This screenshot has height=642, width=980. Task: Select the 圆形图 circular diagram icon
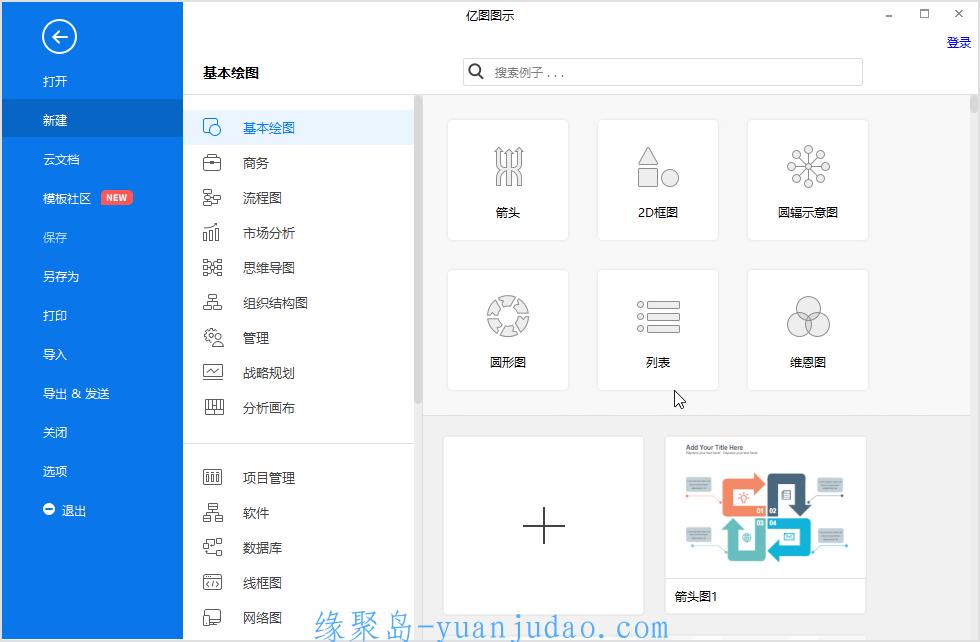click(x=508, y=317)
